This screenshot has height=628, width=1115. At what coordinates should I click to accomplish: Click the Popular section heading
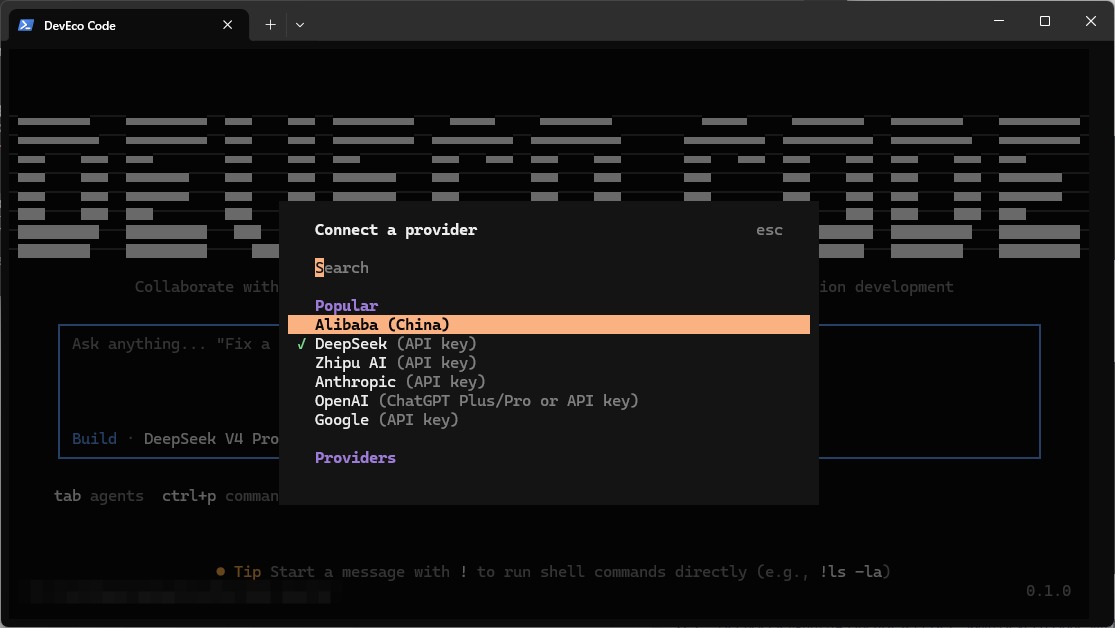point(346,306)
